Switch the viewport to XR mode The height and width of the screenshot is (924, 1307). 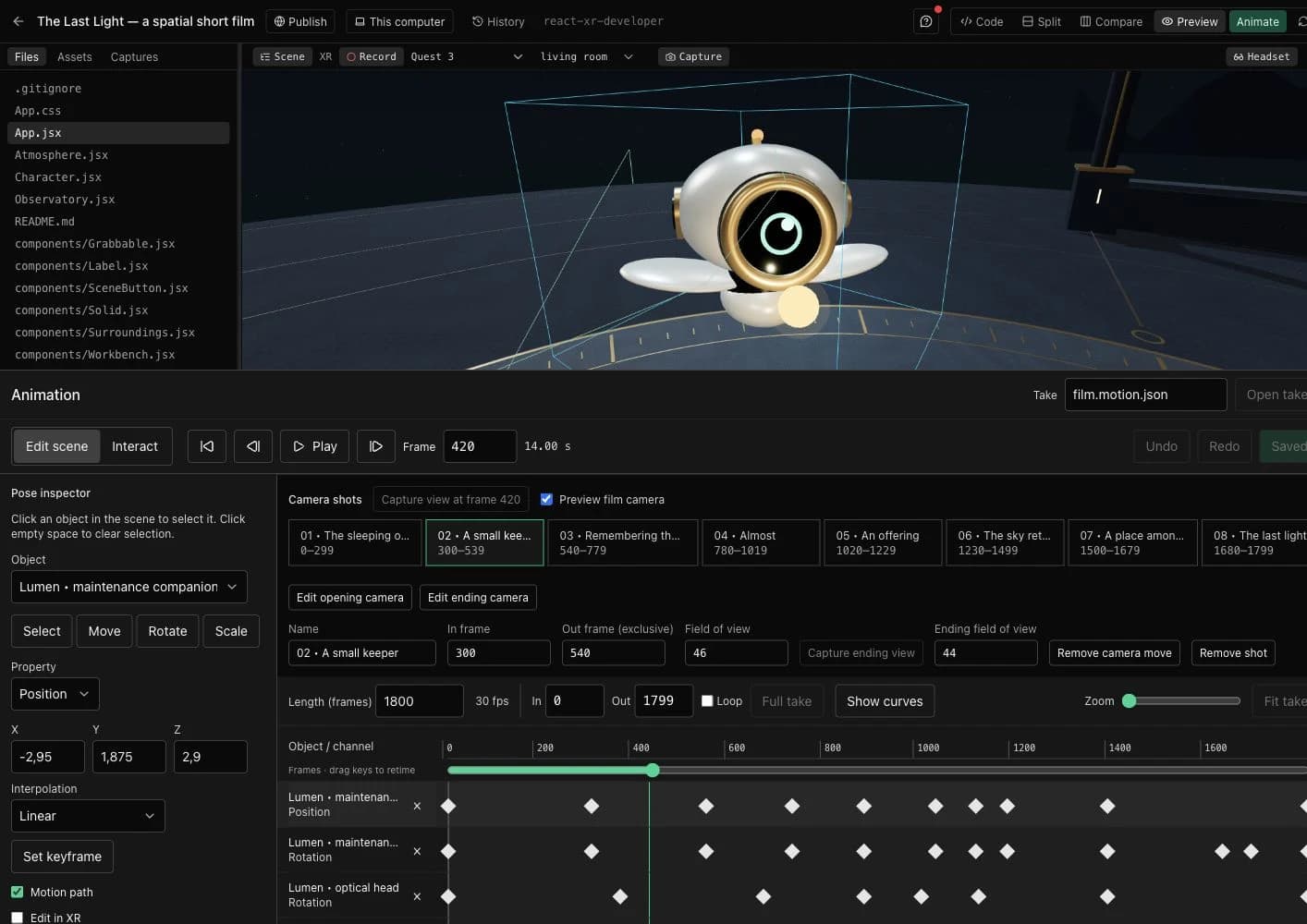[x=325, y=56]
